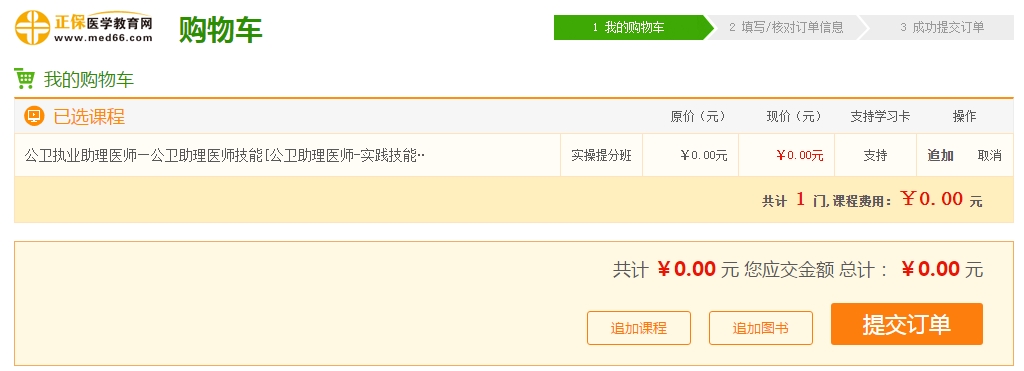Click the 购物车 page heading

click(x=221, y=29)
